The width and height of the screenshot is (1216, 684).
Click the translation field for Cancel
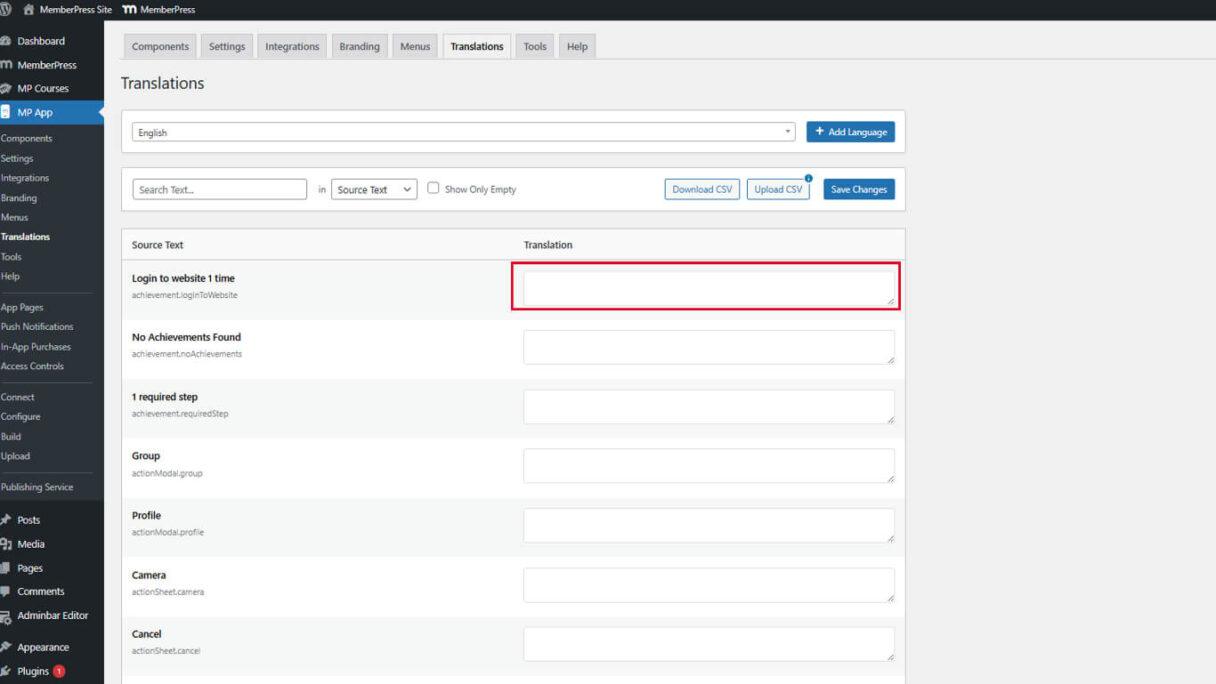708,644
